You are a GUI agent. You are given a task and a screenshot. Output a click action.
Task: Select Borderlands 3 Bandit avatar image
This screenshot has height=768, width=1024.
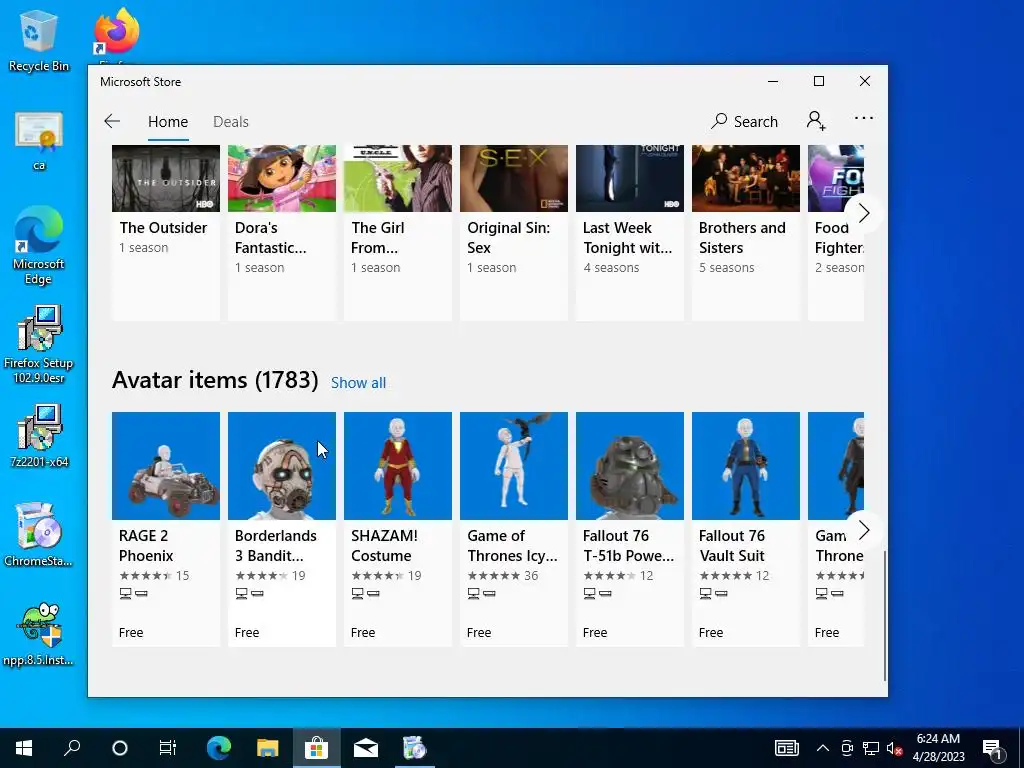click(281, 466)
